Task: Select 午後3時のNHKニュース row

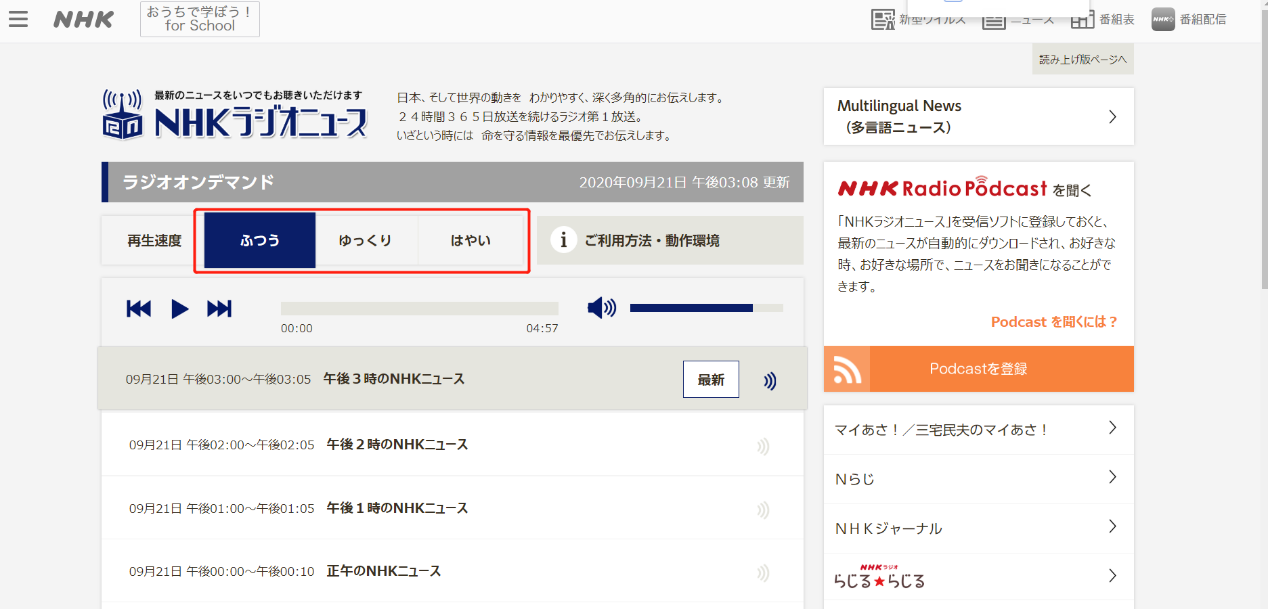Action: [452, 379]
